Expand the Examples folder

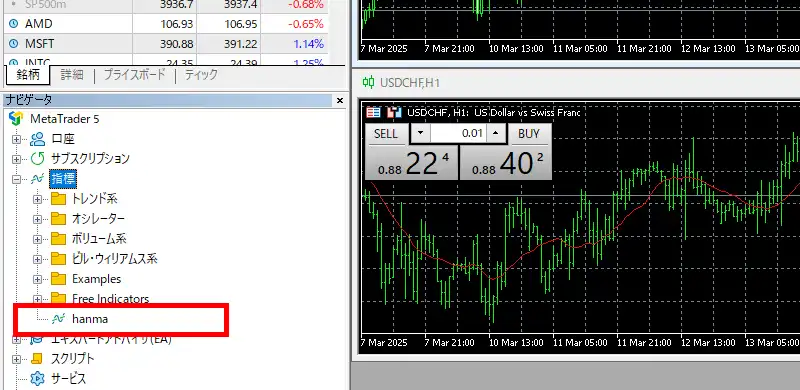tap(37, 279)
